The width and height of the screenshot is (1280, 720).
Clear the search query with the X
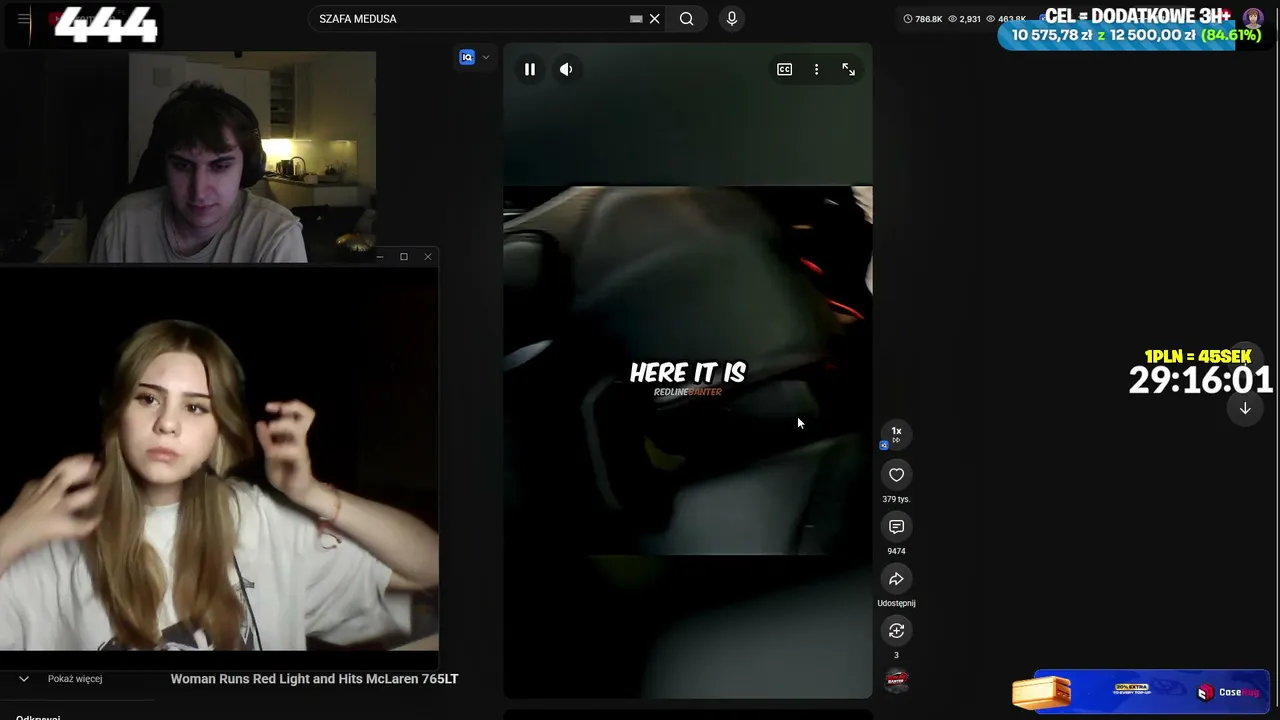tap(655, 19)
